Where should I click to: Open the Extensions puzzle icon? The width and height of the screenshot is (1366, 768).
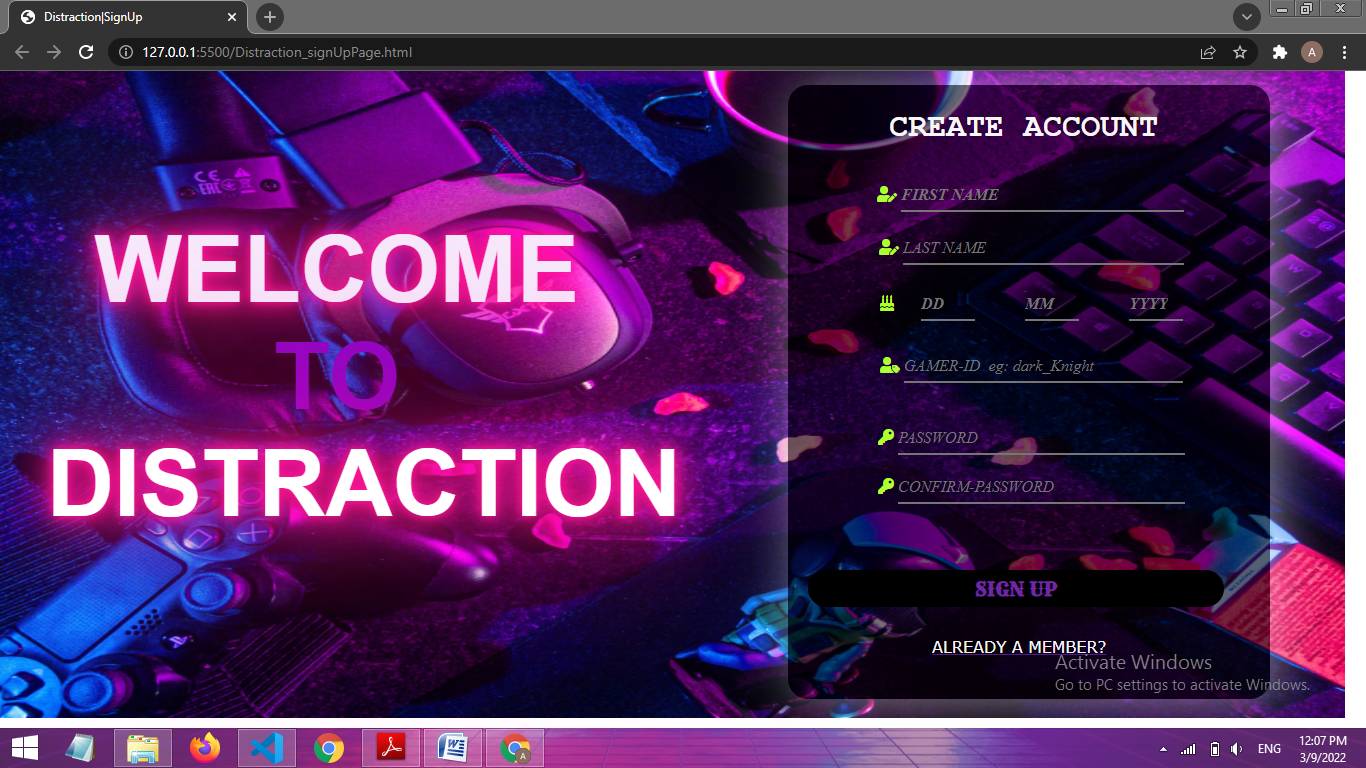tap(1279, 52)
